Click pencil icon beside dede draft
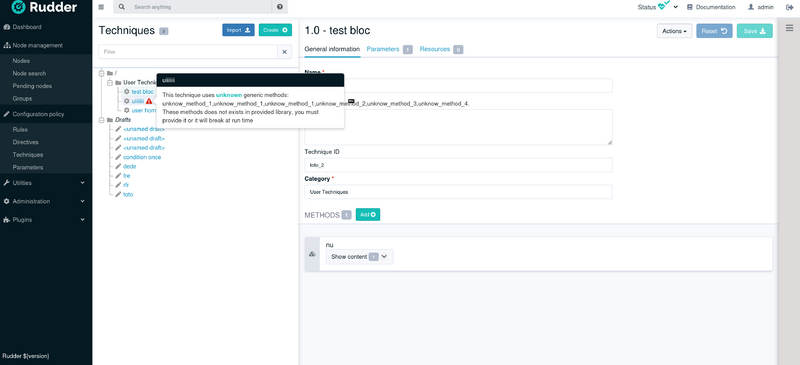 coord(118,166)
